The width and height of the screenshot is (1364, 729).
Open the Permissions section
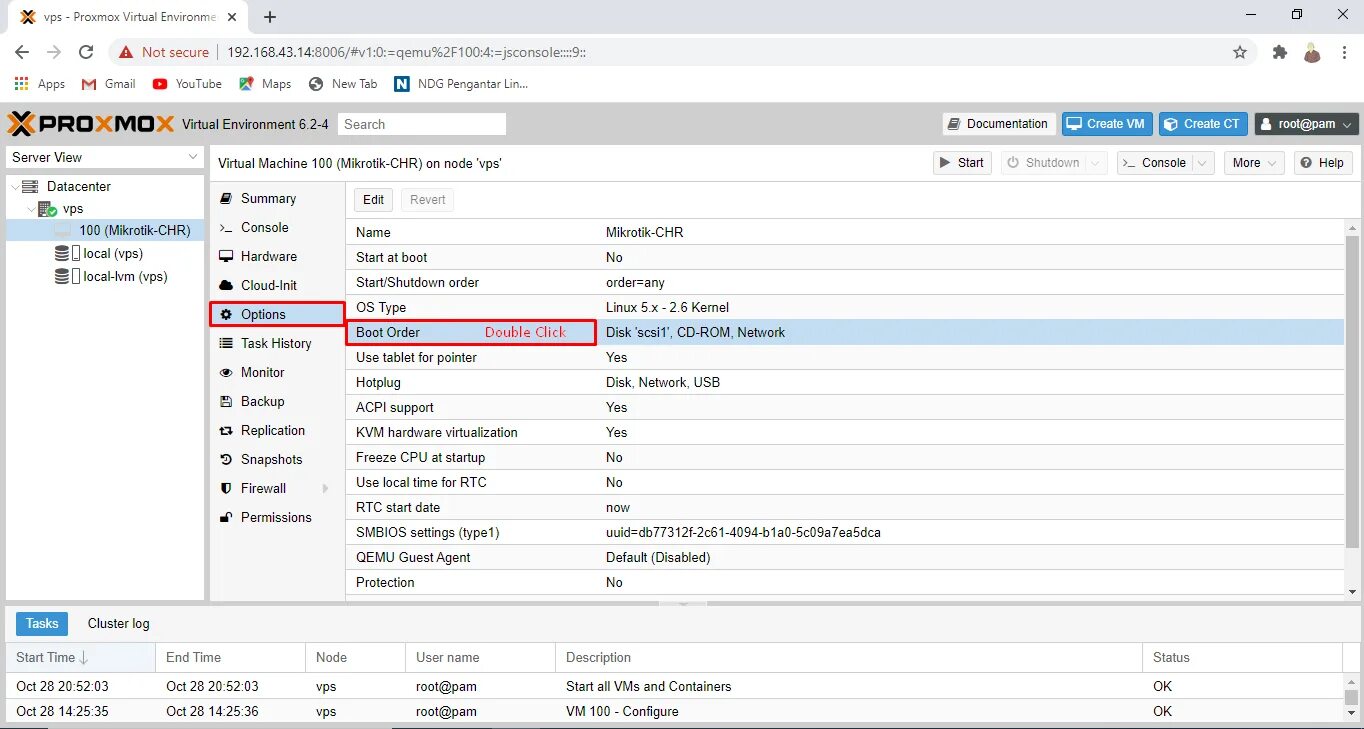coord(276,517)
